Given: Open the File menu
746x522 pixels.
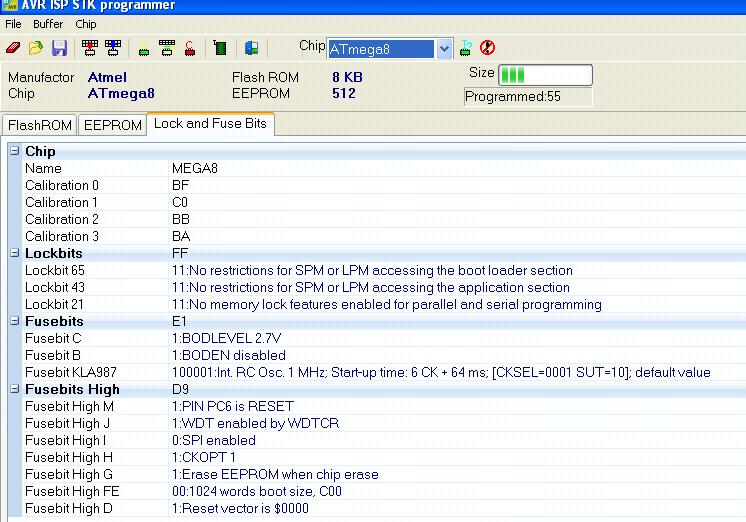Looking at the screenshot, I should point(13,24).
